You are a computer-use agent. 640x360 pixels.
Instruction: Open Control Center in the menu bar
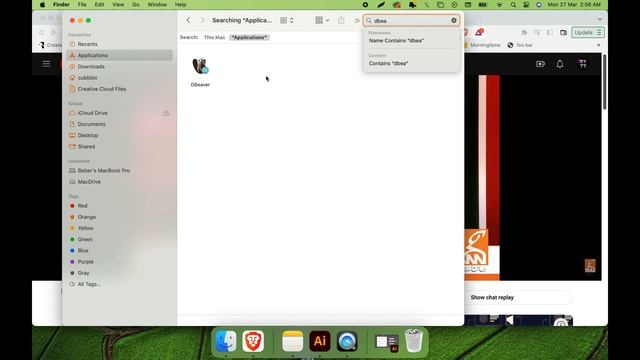pos(526,4)
